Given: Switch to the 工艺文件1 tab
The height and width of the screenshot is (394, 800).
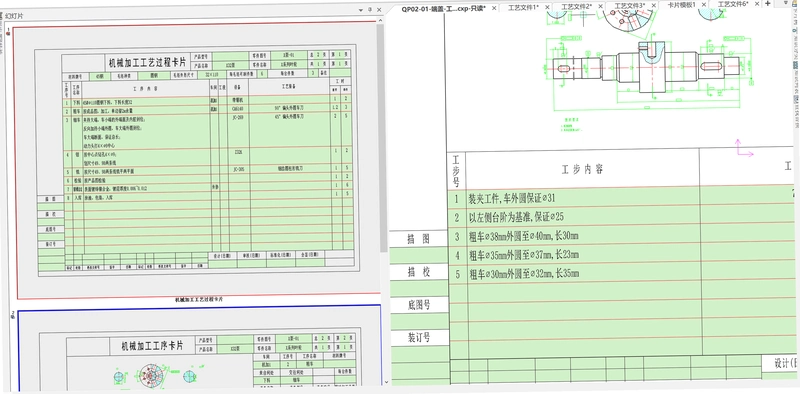Looking at the screenshot, I should pos(523,7).
